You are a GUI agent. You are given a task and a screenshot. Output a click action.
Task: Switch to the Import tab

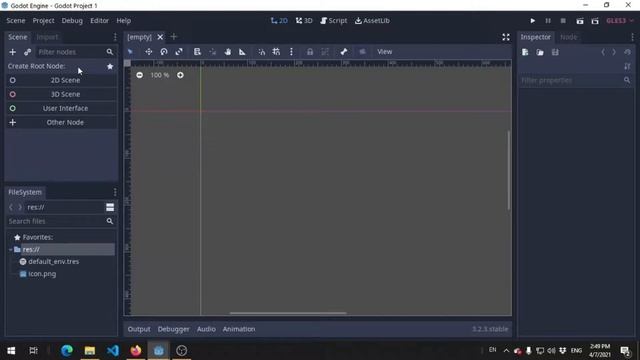coord(47,37)
